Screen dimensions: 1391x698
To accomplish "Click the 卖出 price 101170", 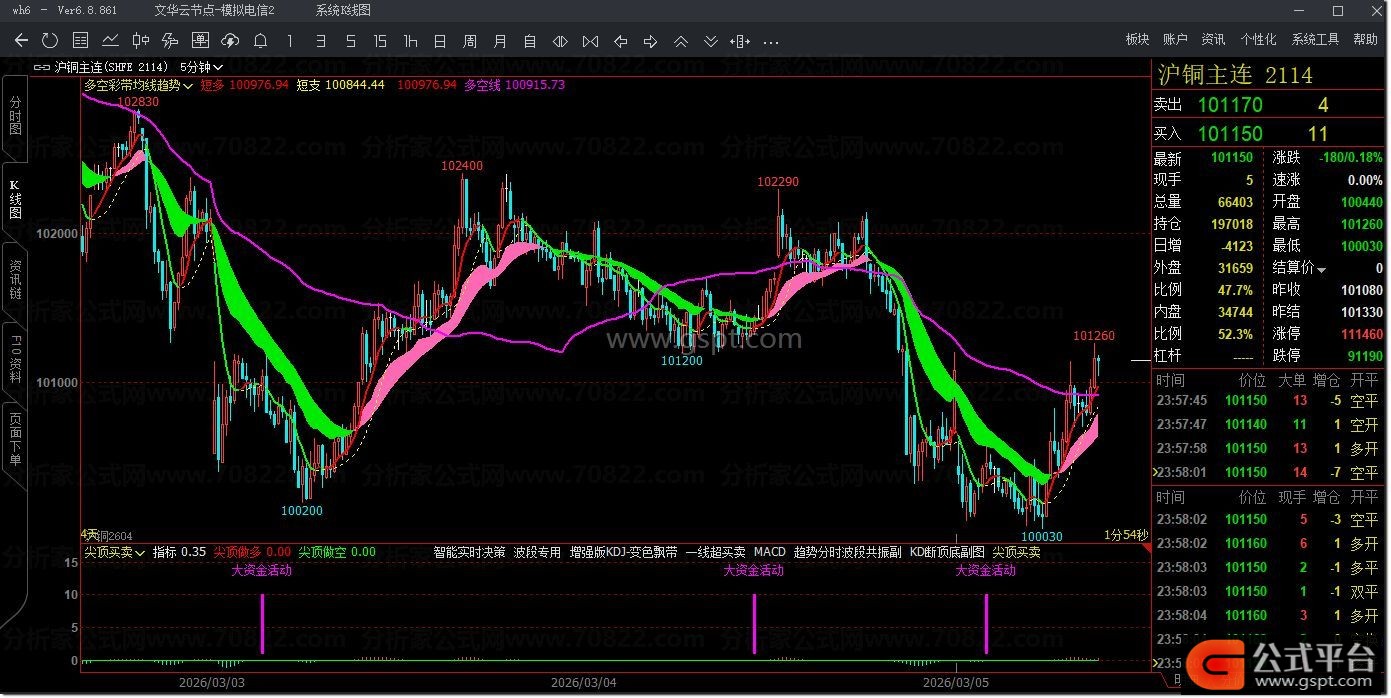I will 1229,105.
